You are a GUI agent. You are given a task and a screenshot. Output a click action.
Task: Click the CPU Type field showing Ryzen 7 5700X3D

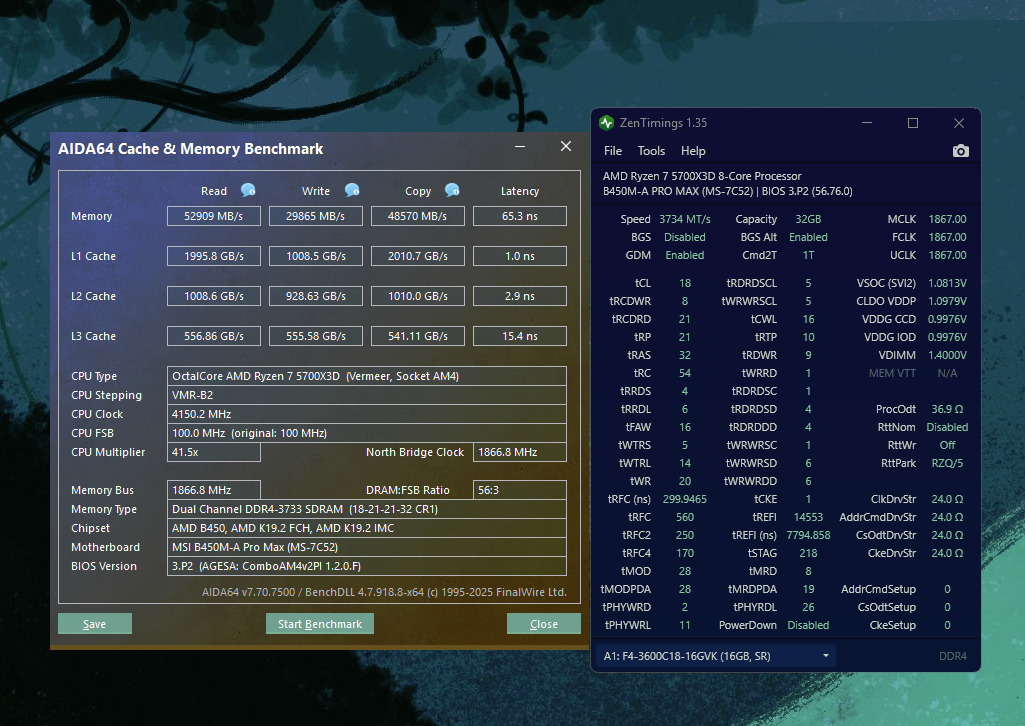point(367,376)
